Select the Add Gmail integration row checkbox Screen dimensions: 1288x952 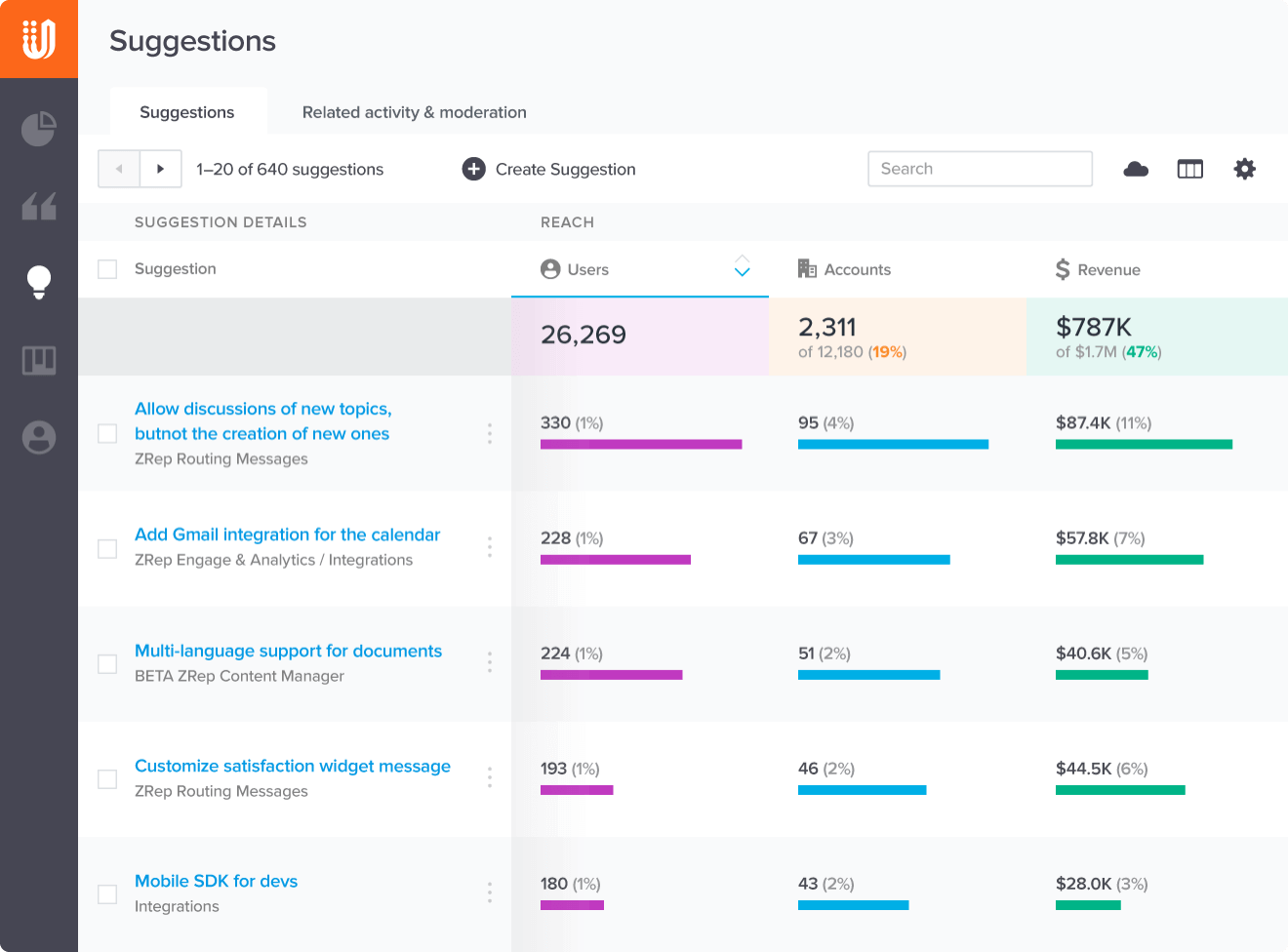[107, 548]
